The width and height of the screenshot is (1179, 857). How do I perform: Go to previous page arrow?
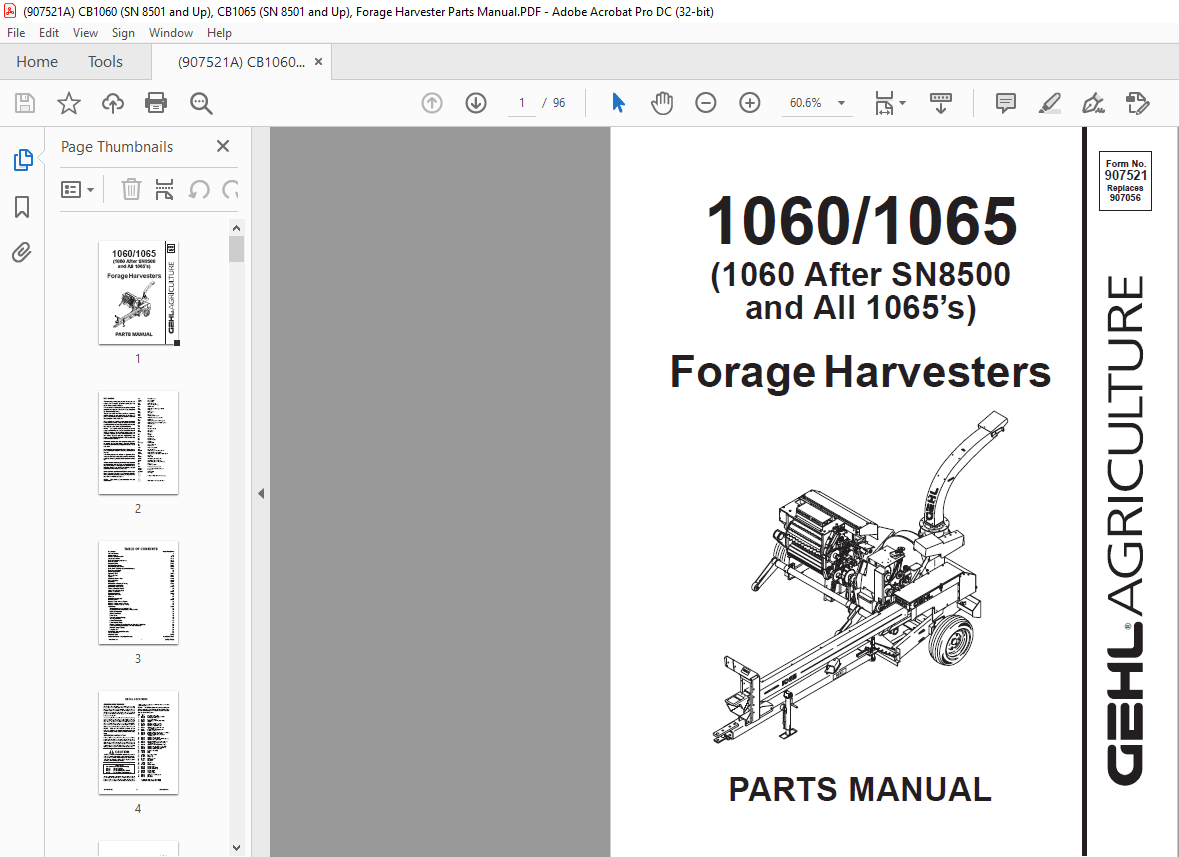[x=432, y=103]
